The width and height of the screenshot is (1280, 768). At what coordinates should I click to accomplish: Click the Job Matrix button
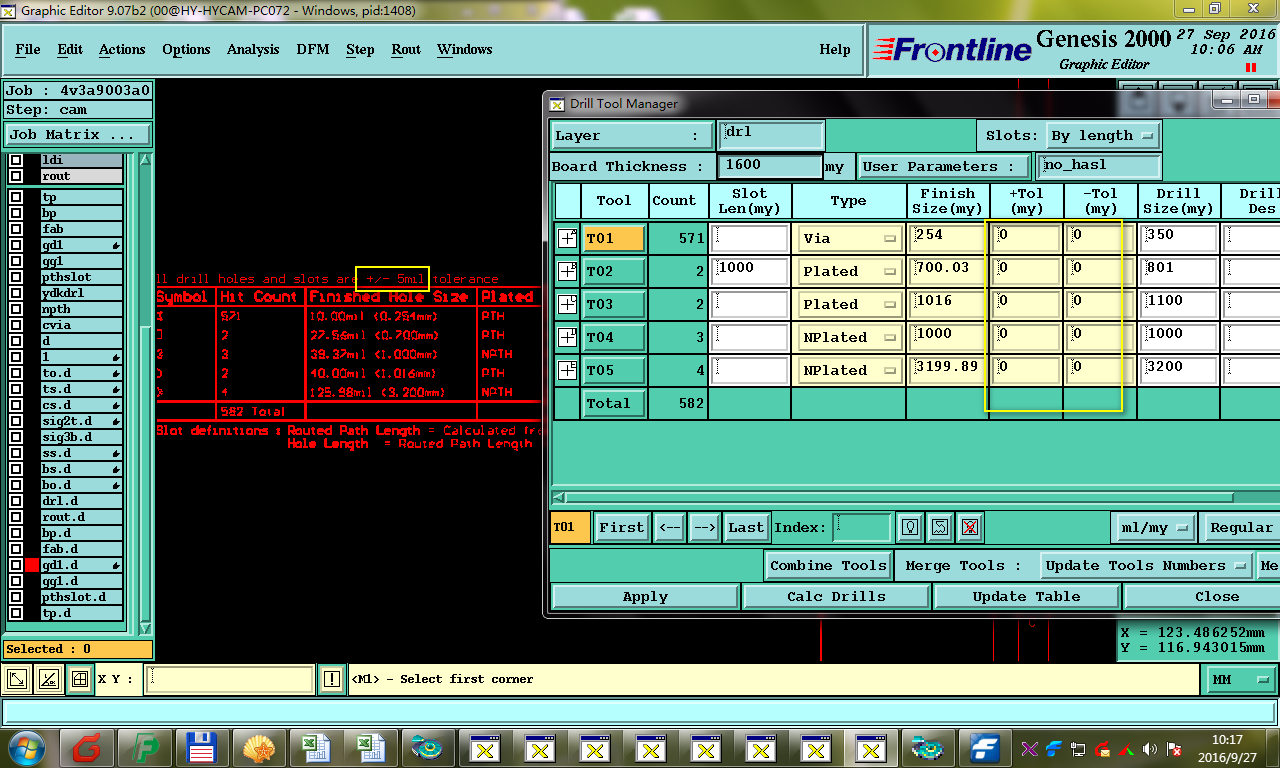(78, 134)
